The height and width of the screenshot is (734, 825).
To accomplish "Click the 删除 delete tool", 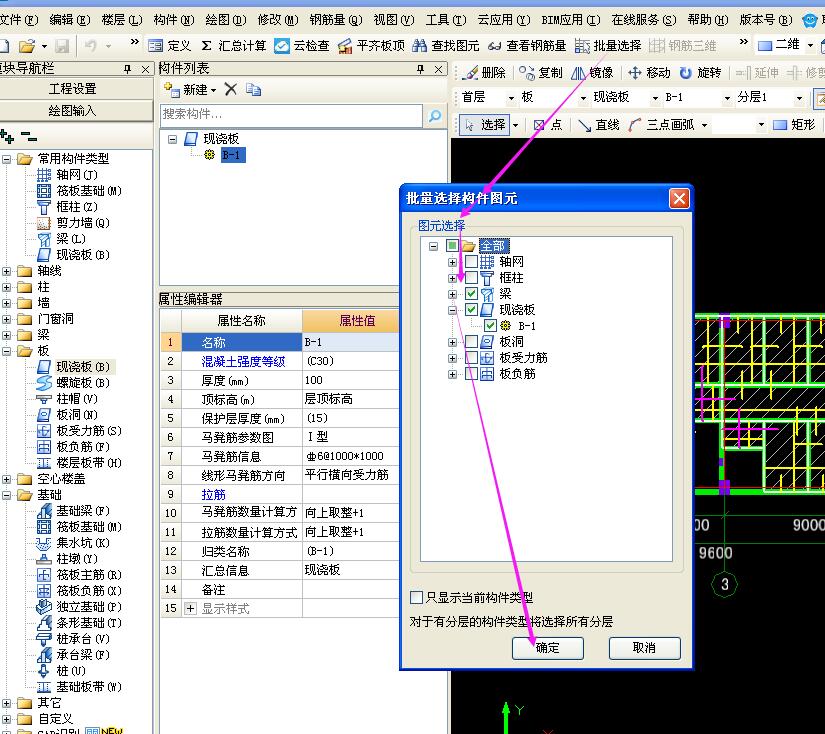I will coord(486,73).
